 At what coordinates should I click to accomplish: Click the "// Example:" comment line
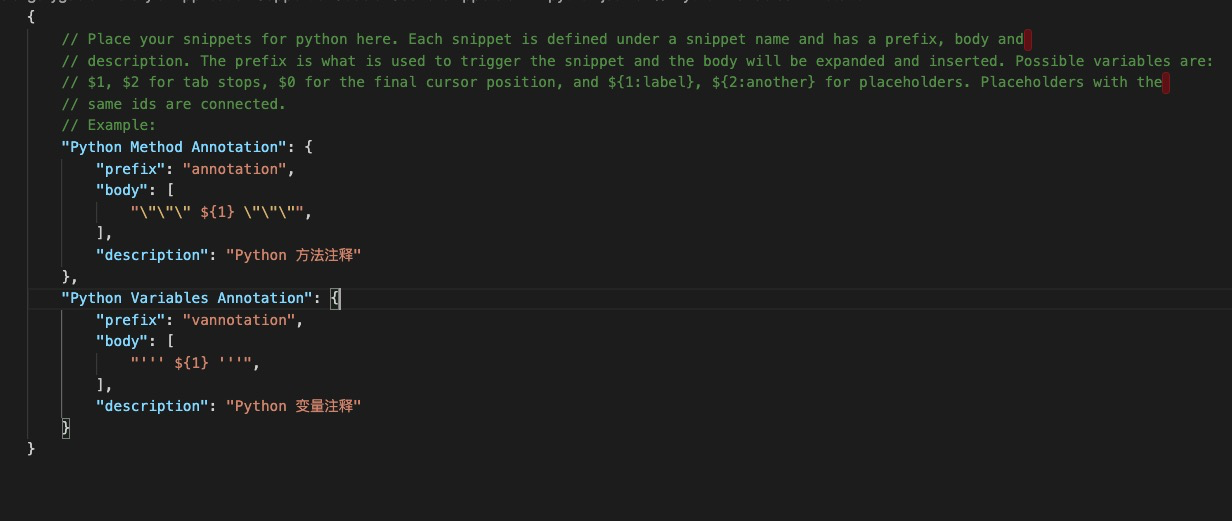pyautogui.click(x=109, y=125)
